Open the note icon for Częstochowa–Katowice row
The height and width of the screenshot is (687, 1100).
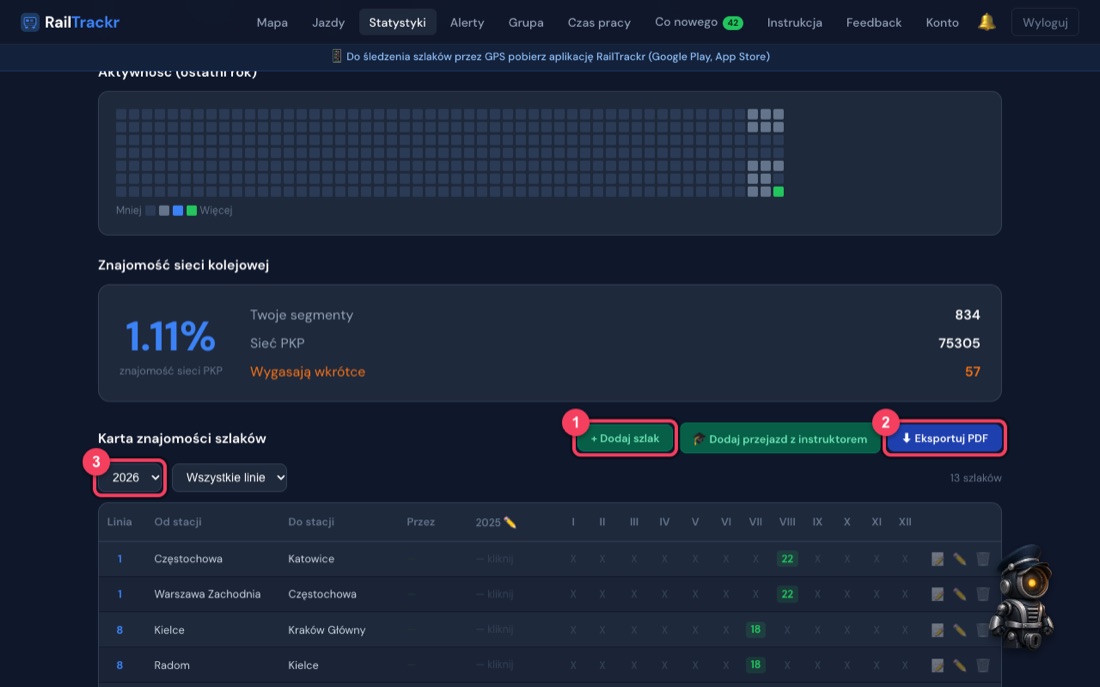point(937,559)
